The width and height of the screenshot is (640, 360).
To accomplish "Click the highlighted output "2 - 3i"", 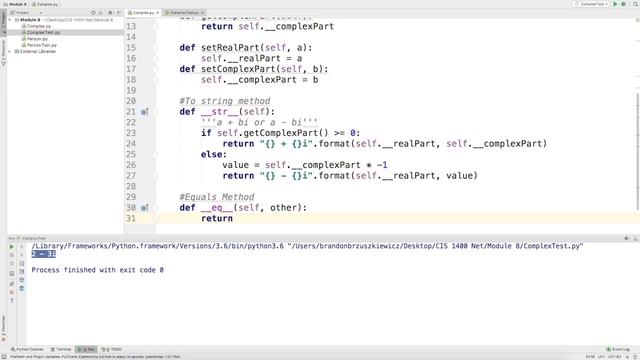I will pos(44,254).
